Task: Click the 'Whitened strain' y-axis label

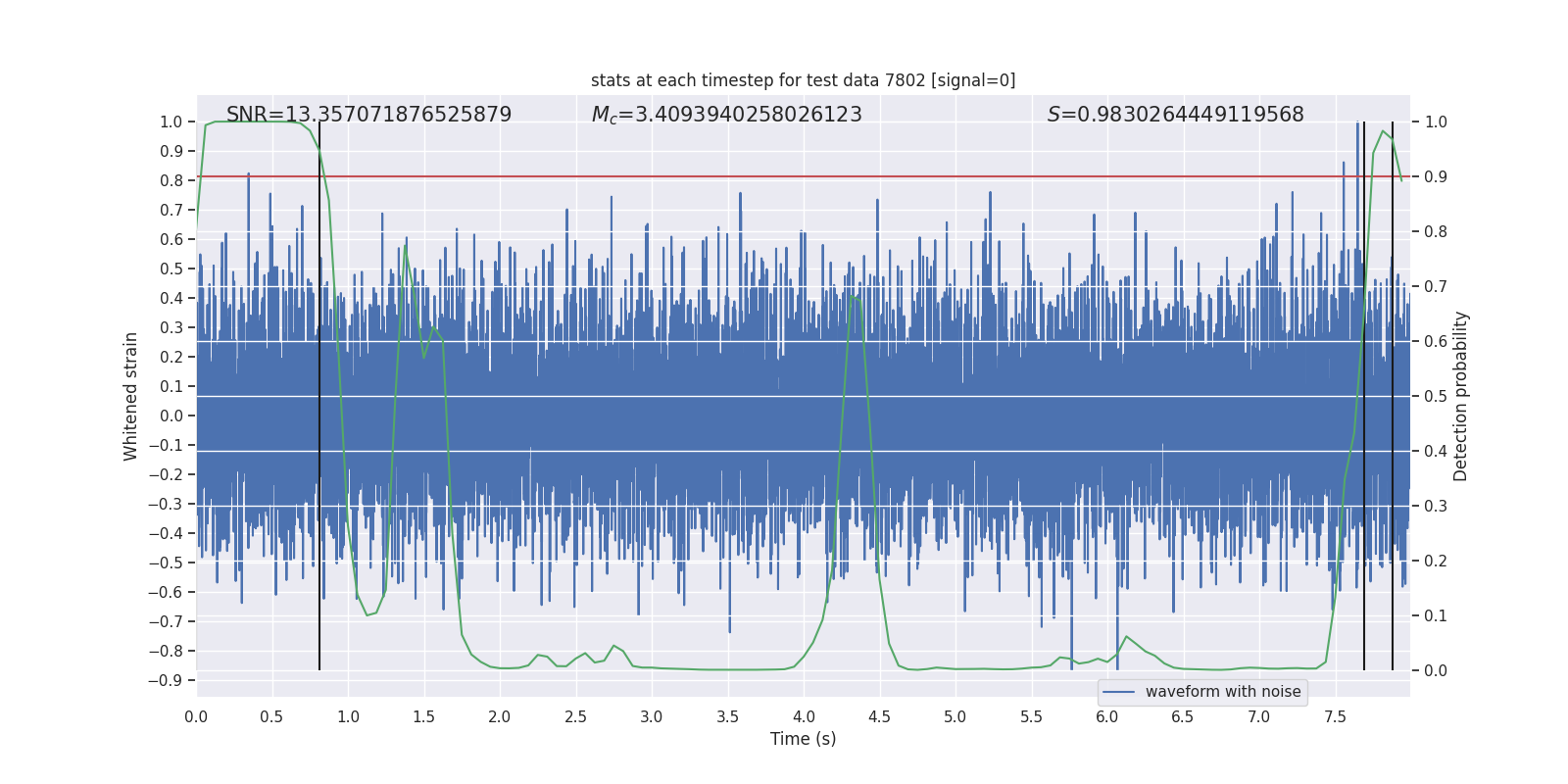Action: click(130, 396)
